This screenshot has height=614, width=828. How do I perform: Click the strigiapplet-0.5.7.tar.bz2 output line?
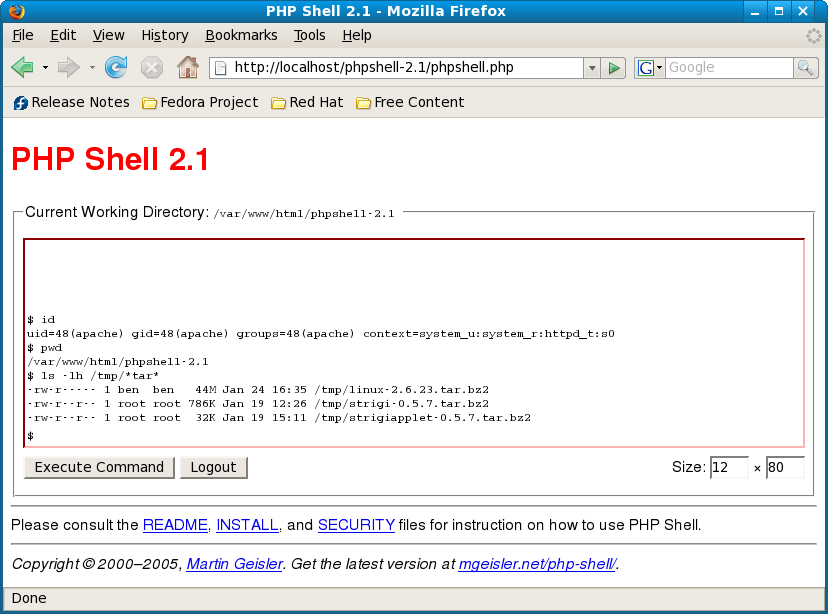279,418
